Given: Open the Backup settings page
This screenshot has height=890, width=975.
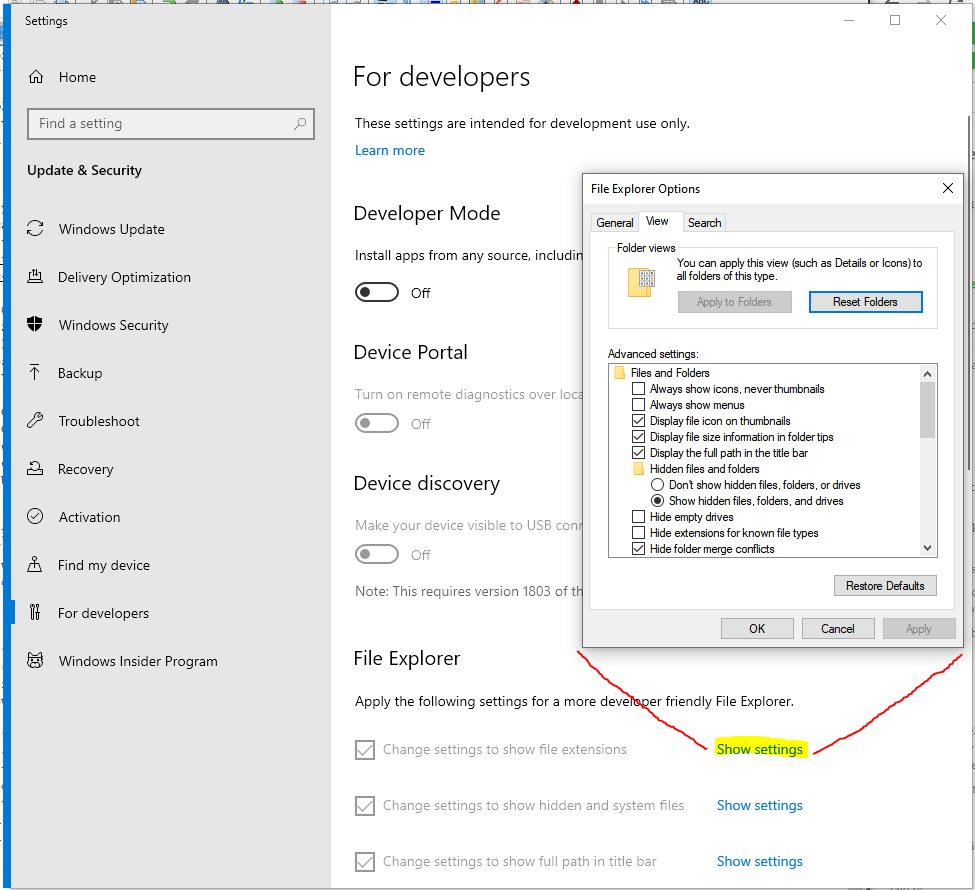Looking at the screenshot, I should (80, 373).
